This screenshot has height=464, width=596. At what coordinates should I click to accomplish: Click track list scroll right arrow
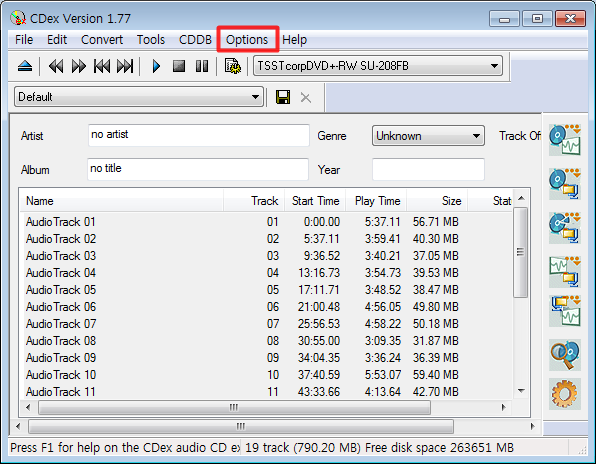(504, 407)
